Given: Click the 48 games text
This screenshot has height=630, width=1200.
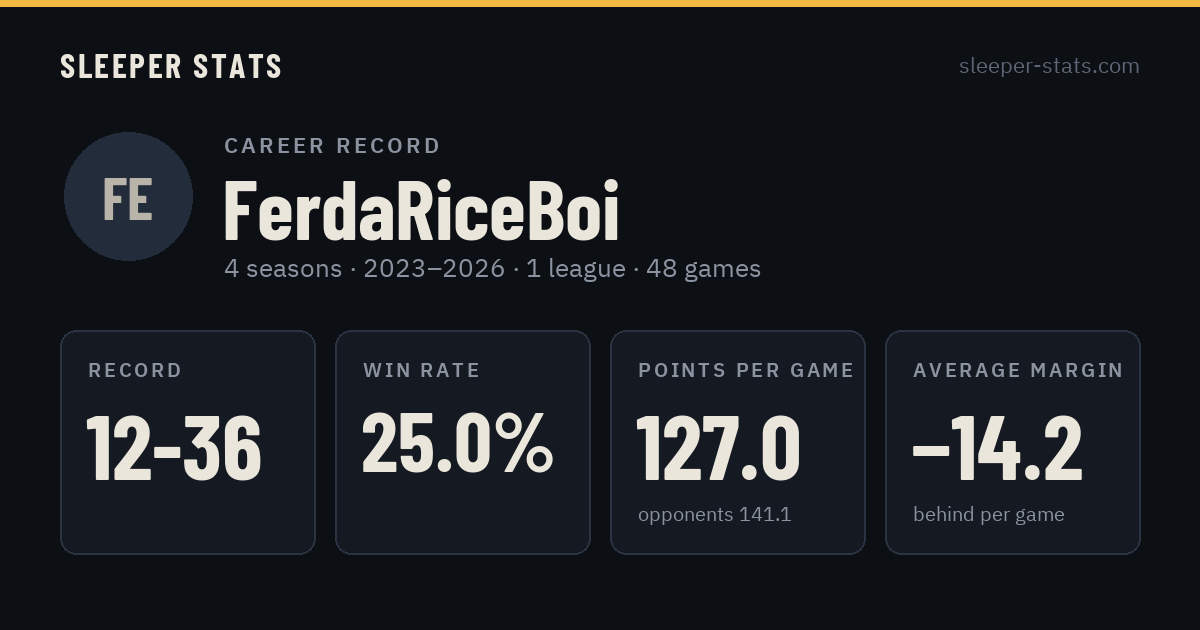Looking at the screenshot, I should pyautogui.click(x=704, y=269).
